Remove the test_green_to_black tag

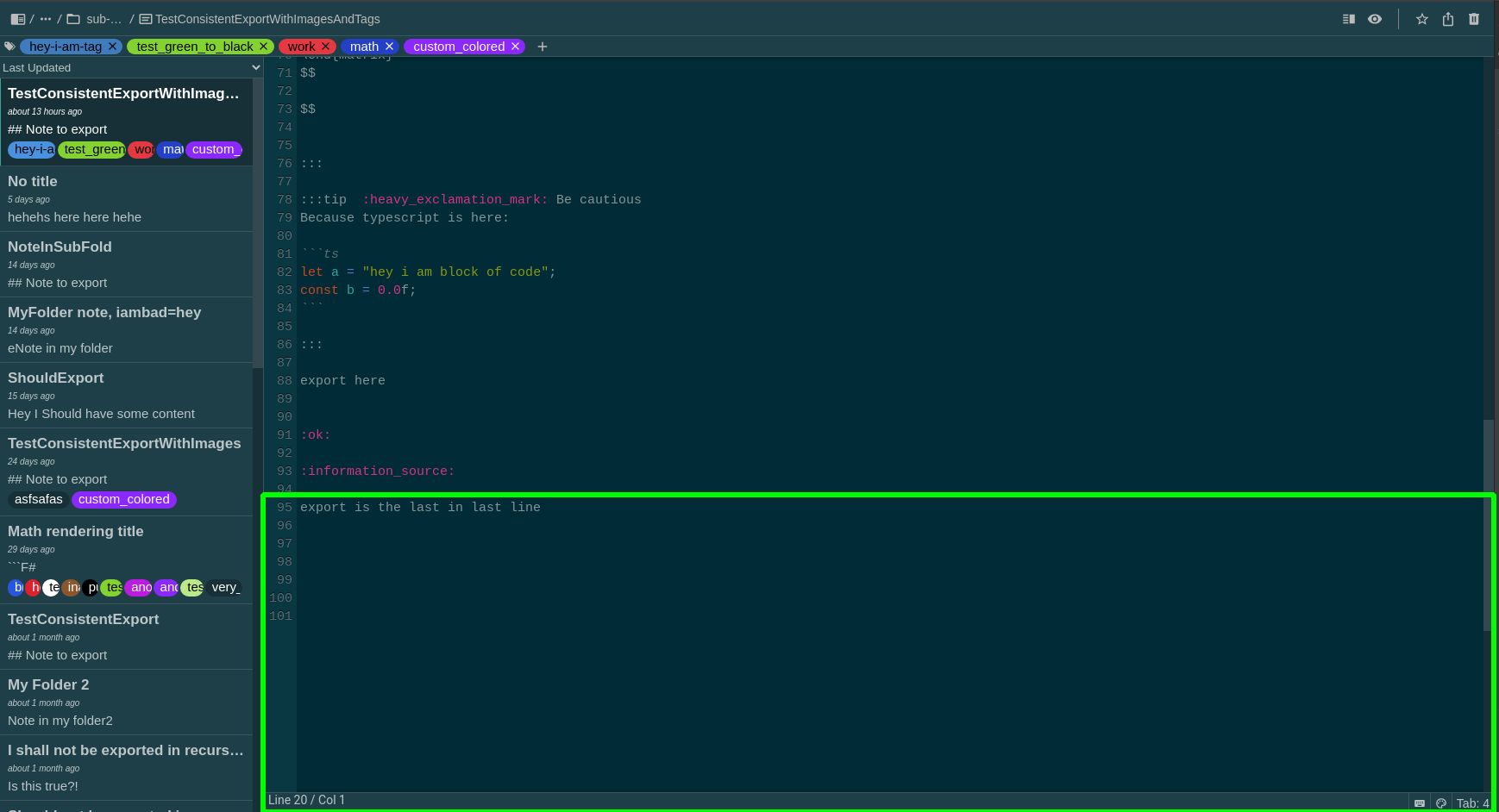[264, 47]
